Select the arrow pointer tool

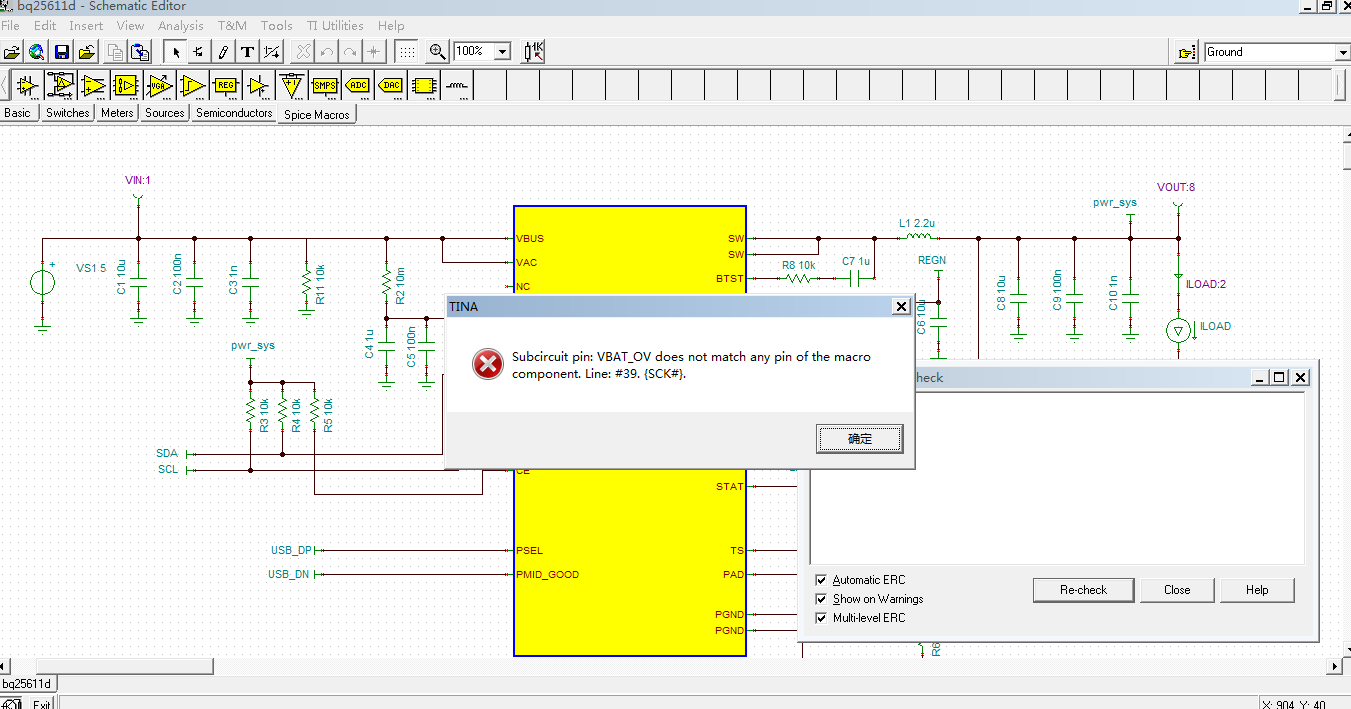(175, 52)
